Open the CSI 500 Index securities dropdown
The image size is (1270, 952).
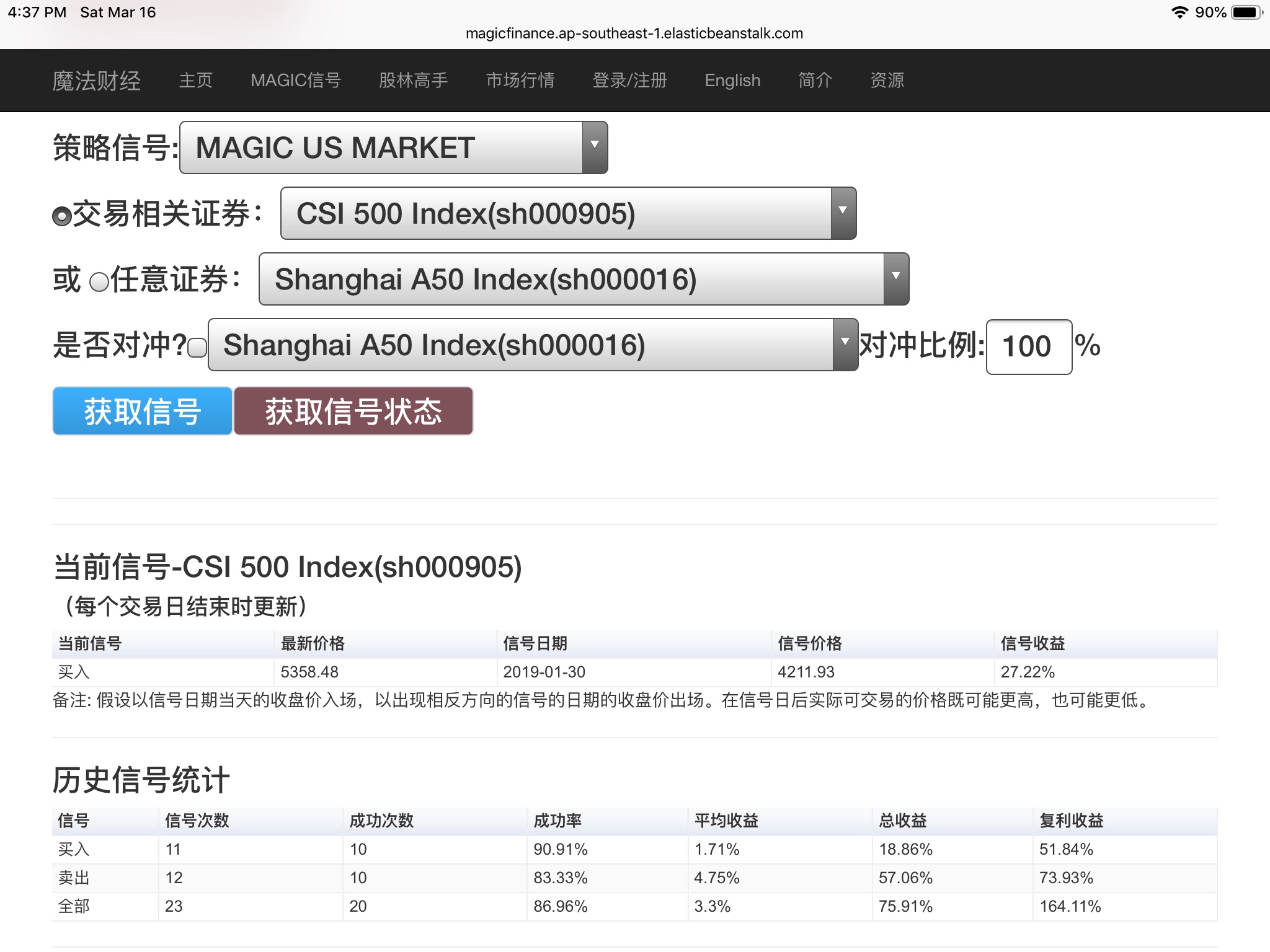coord(569,213)
